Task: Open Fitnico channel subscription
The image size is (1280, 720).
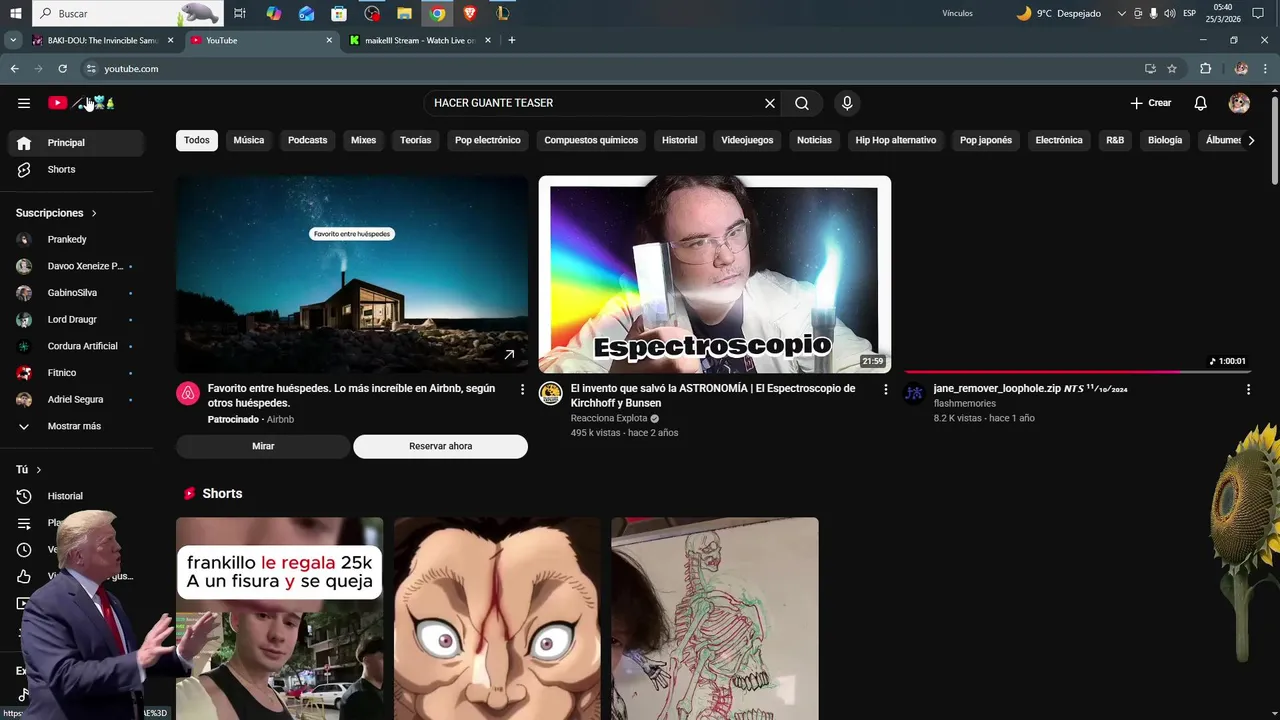Action: (76, 373)
